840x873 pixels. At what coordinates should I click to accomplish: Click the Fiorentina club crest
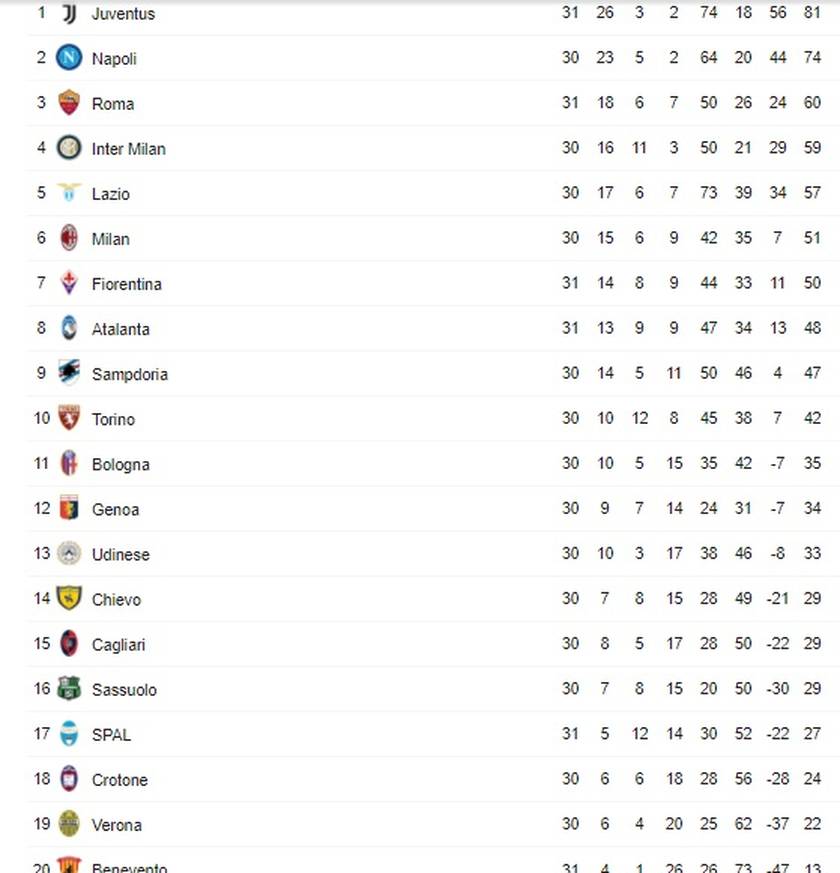pyautogui.click(x=69, y=283)
